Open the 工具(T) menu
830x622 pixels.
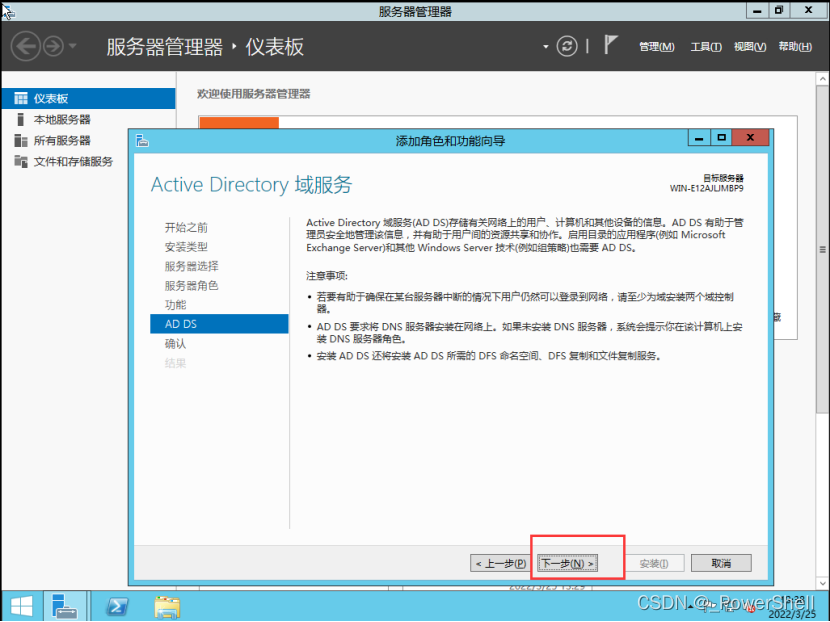tap(706, 47)
